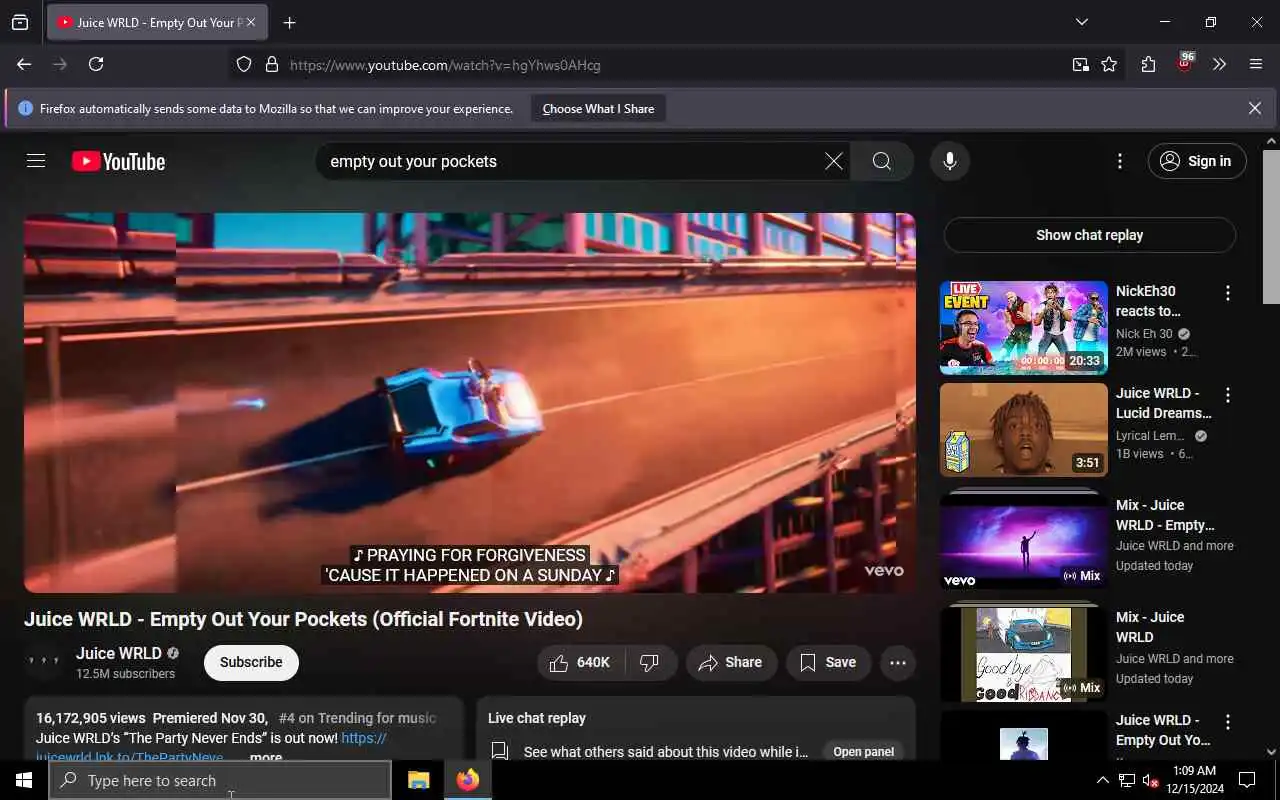Submit search using the magnifying glass button
Screen dimensions: 1280x800
pos(881,161)
